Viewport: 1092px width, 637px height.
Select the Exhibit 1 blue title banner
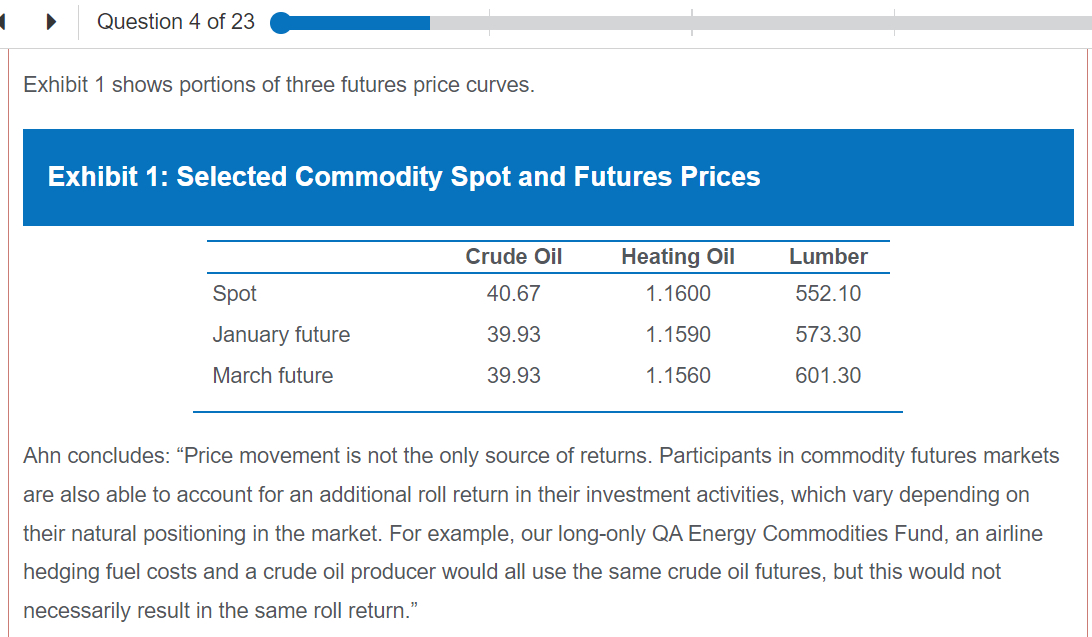(x=548, y=177)
